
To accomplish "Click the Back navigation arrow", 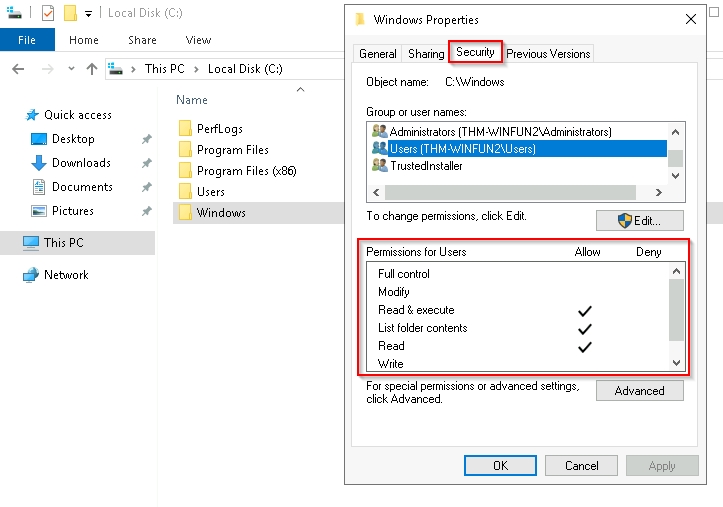I will [17, 69].
